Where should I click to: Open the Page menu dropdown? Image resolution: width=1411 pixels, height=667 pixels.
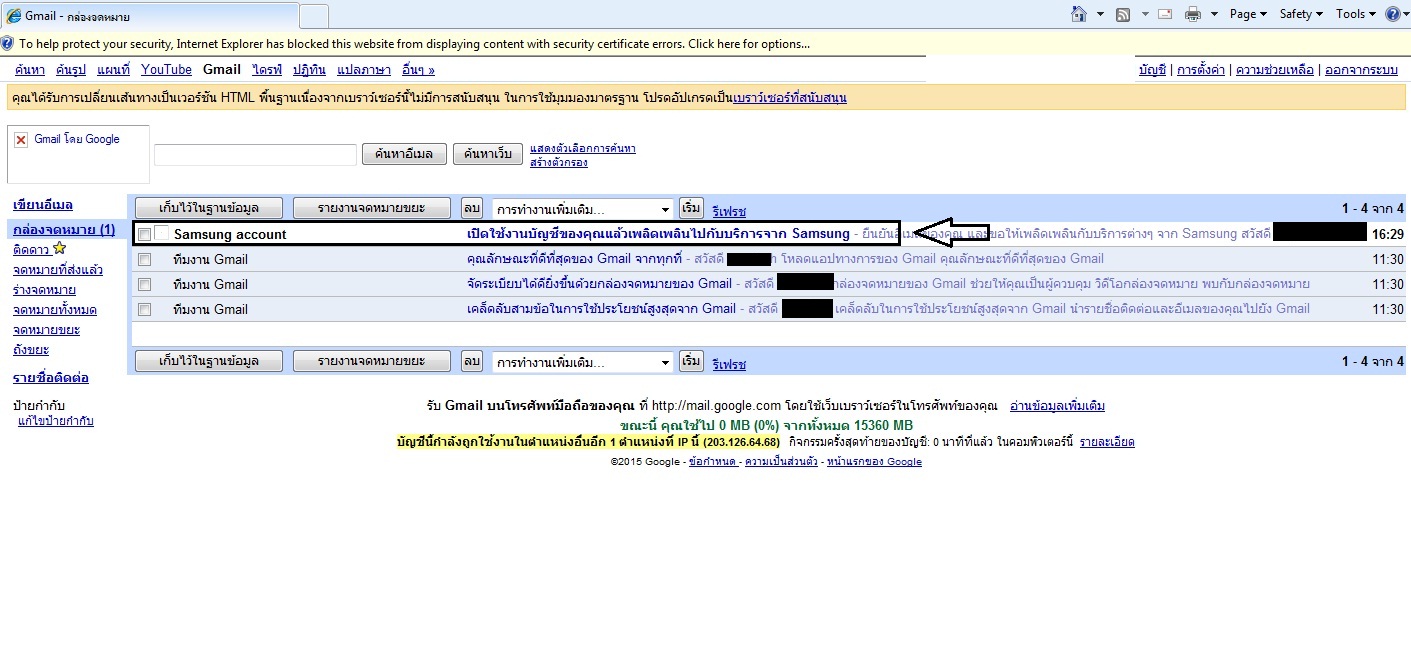(1248, 14)
